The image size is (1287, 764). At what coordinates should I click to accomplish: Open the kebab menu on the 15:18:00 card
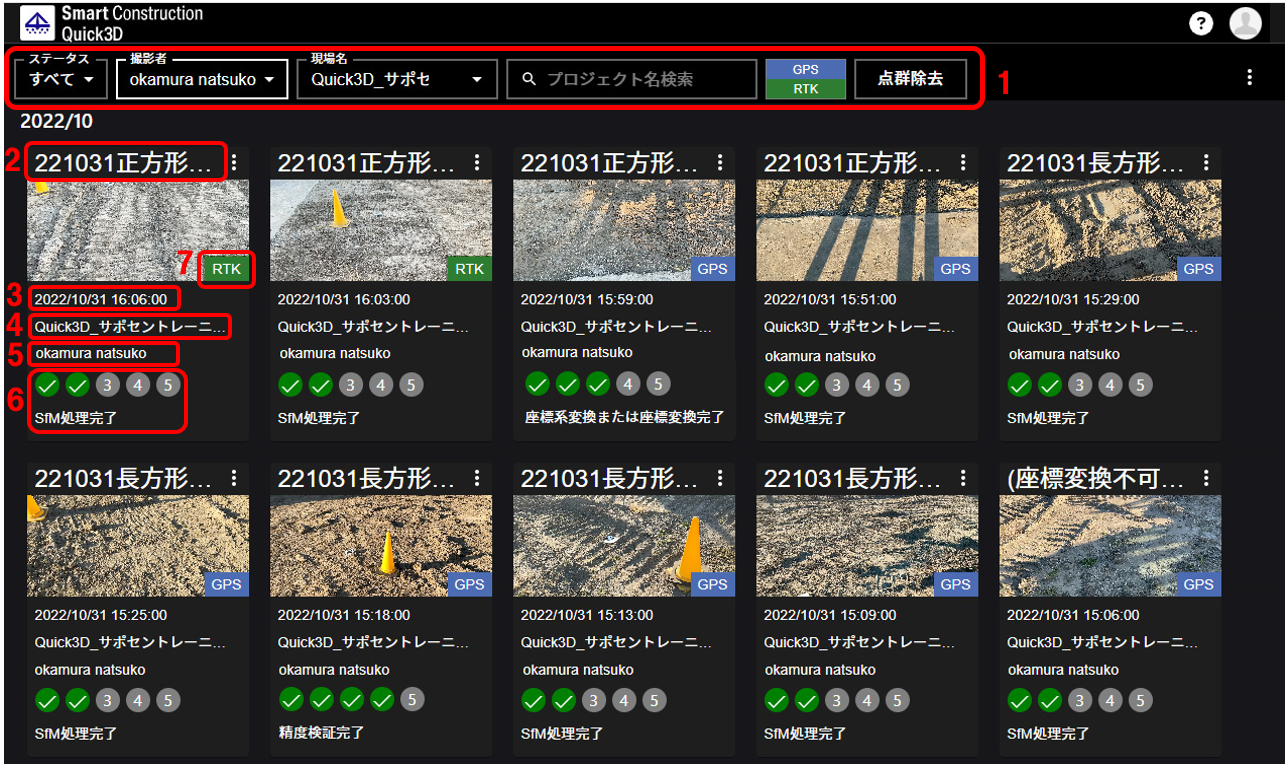(477, 478)
